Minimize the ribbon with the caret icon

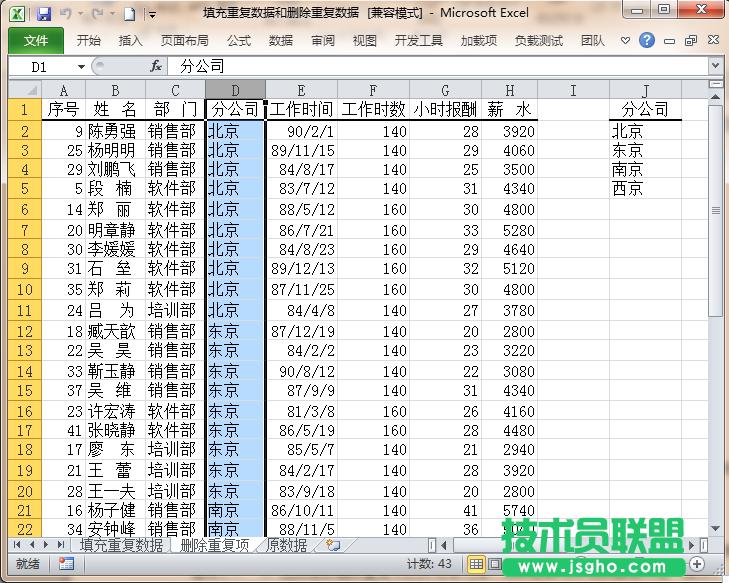[625, 41]
